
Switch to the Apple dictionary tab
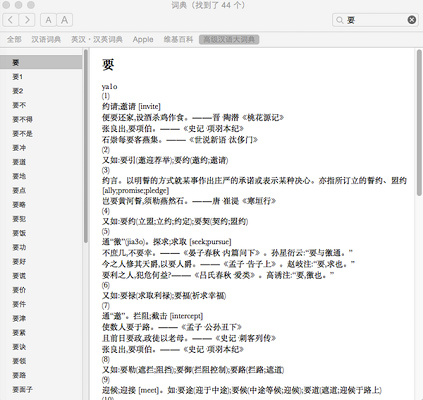pos(143,39)
